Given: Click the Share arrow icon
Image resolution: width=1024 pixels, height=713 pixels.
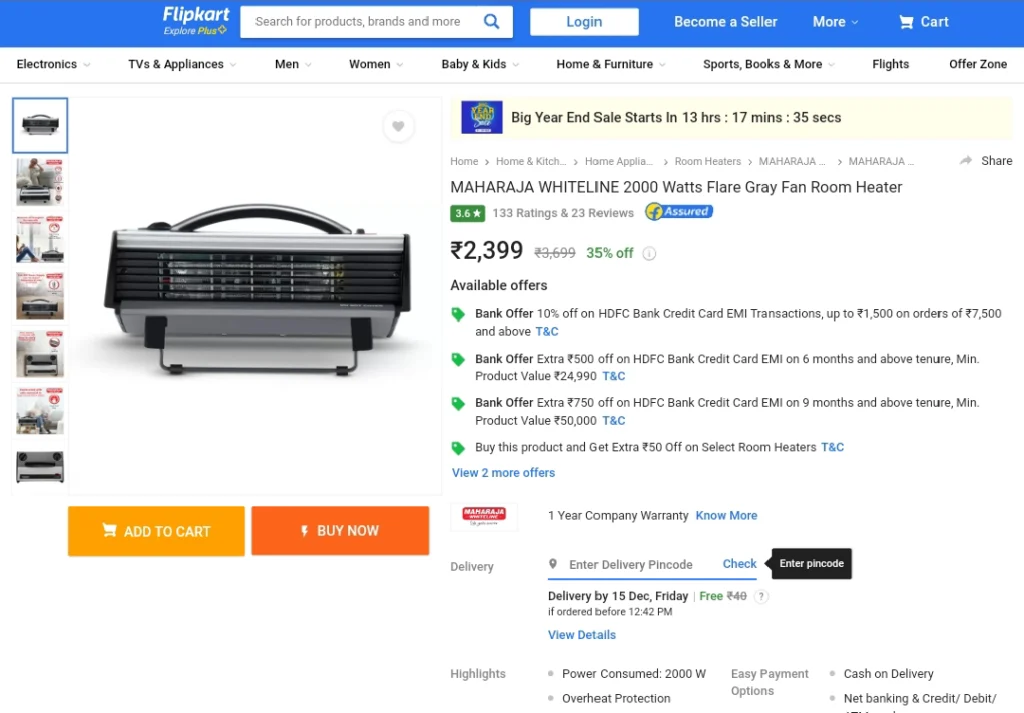Looking at the screenshot, I should 966,161.
